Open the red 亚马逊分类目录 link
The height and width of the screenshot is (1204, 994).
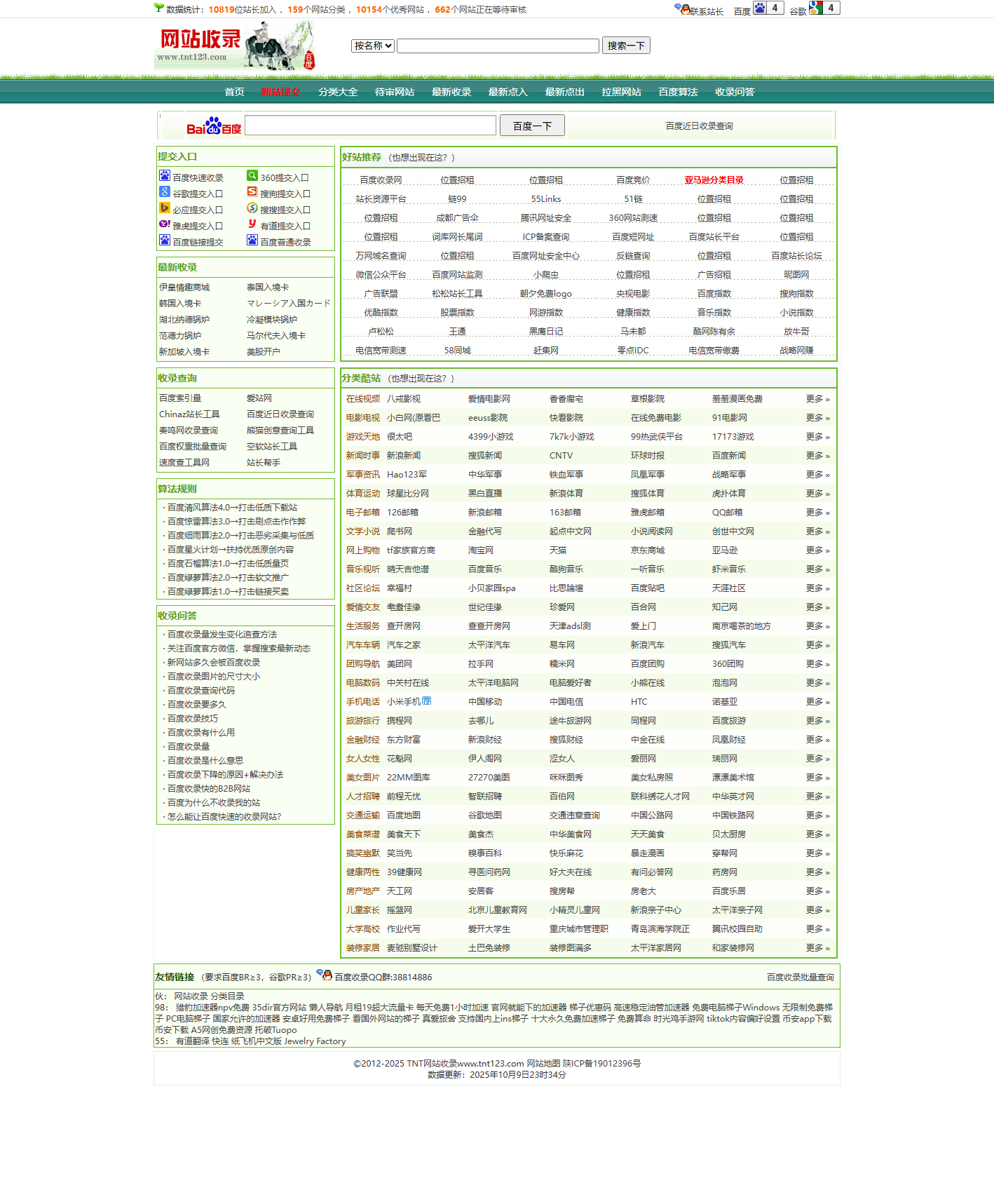pyautogui.click(x=714, y=180)
